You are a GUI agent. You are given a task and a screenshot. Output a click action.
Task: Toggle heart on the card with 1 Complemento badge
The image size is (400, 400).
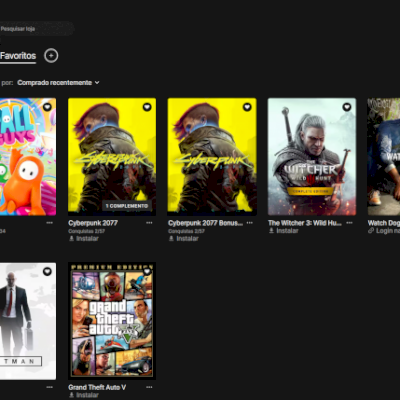(147, 107)
